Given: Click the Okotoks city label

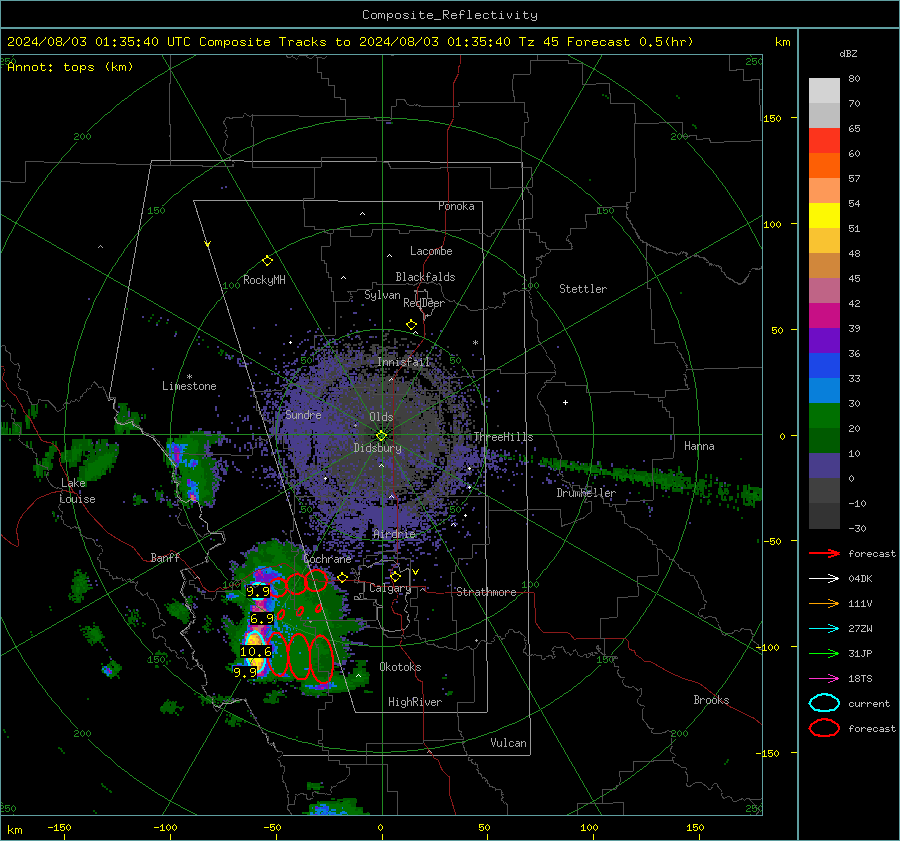Looking at the screenshot, I should (400, 667).
